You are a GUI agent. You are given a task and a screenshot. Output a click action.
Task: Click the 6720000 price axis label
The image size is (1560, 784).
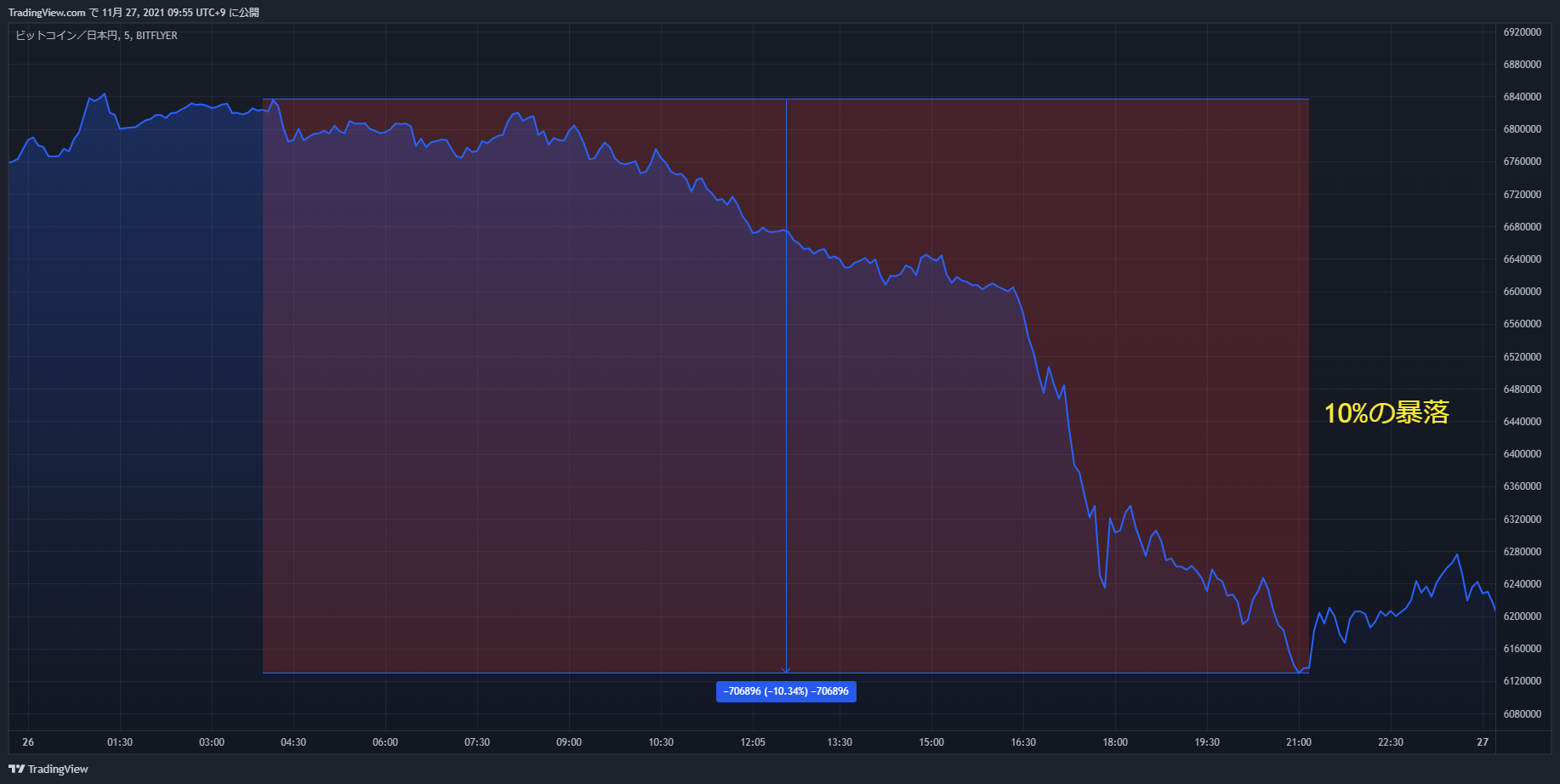(1523, 195)
